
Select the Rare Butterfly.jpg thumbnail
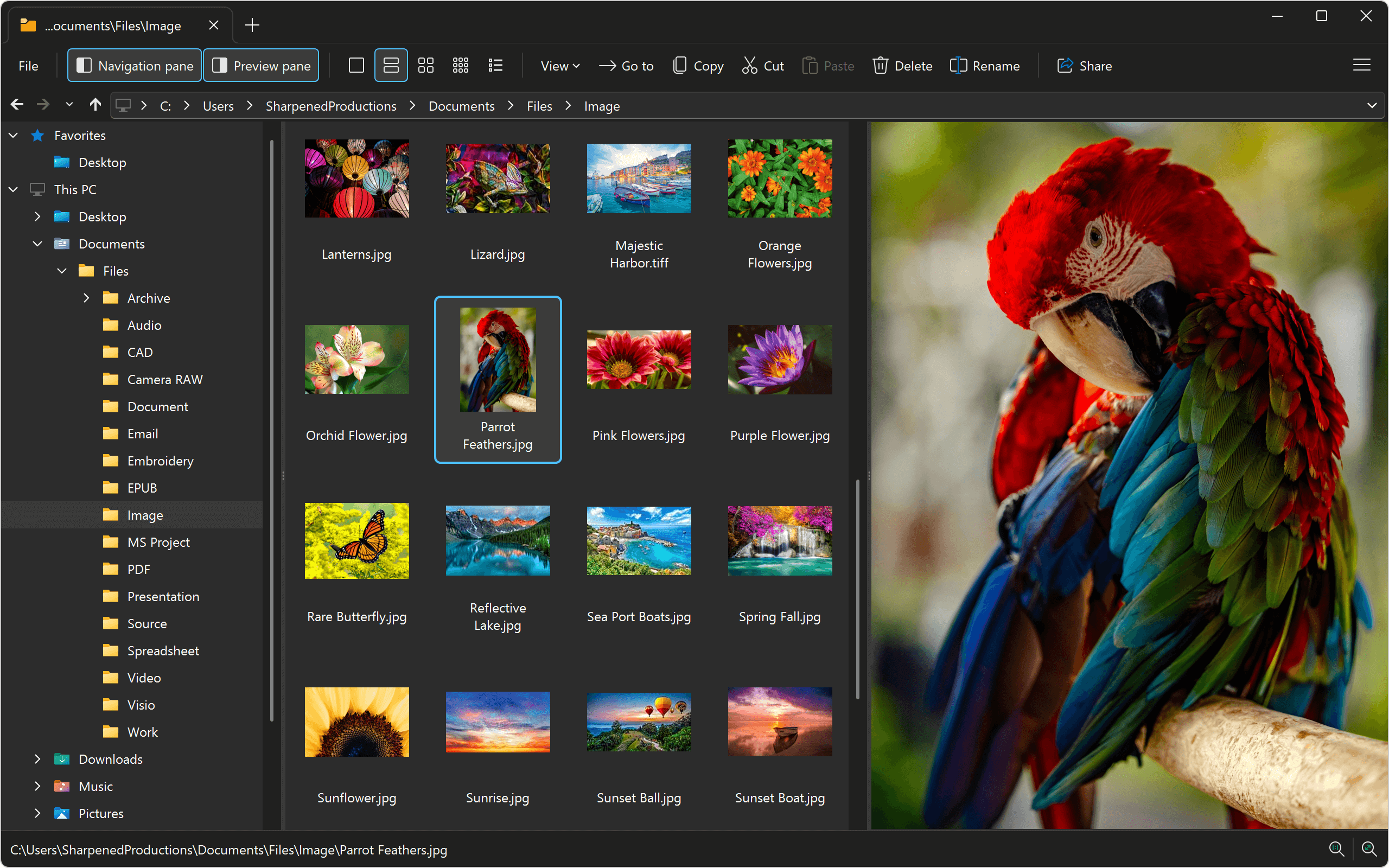click(x=356, y=541)
